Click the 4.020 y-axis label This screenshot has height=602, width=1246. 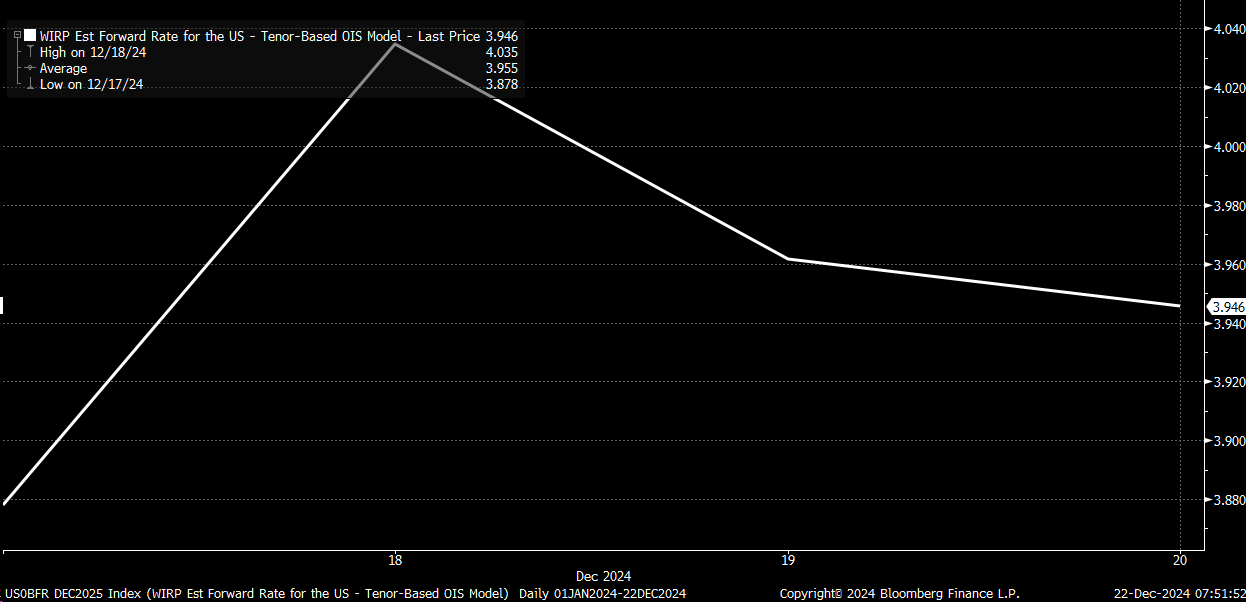(1230, 88)
